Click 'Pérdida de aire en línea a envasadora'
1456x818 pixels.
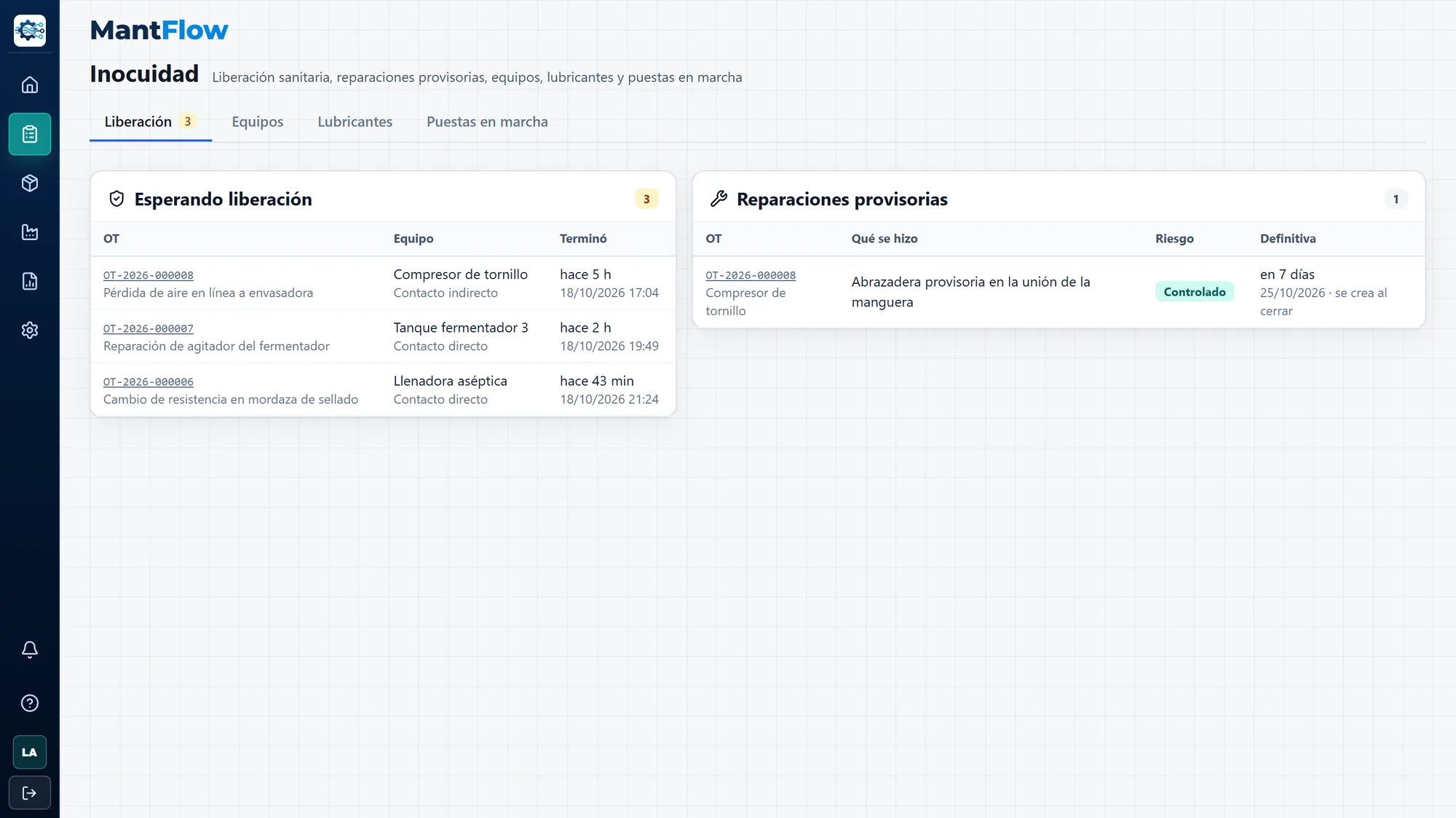point(208,293)
